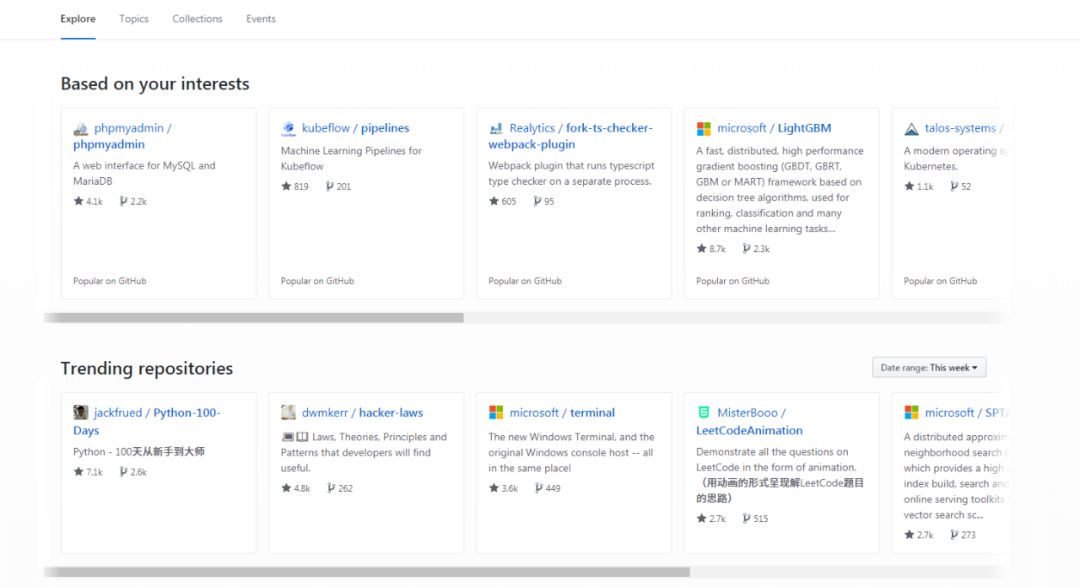The image size is (1080, 587).
Task: Click the fork icon showing 449 forks
Action: [539, 488]
